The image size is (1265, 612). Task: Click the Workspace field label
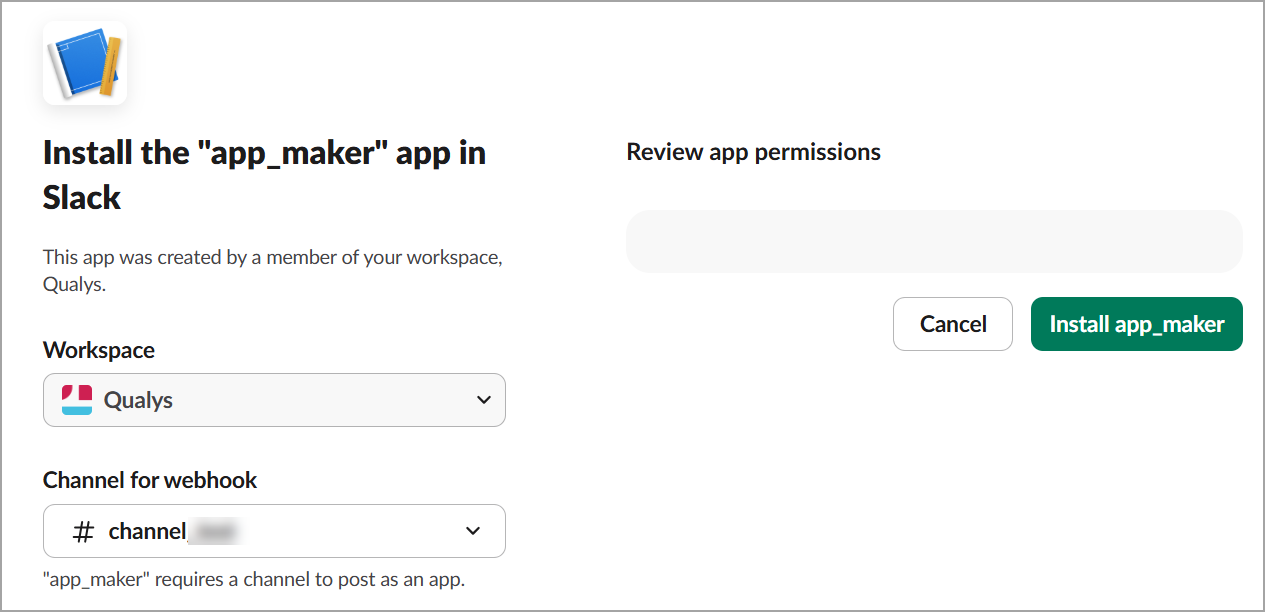click(x=99, y=350)
